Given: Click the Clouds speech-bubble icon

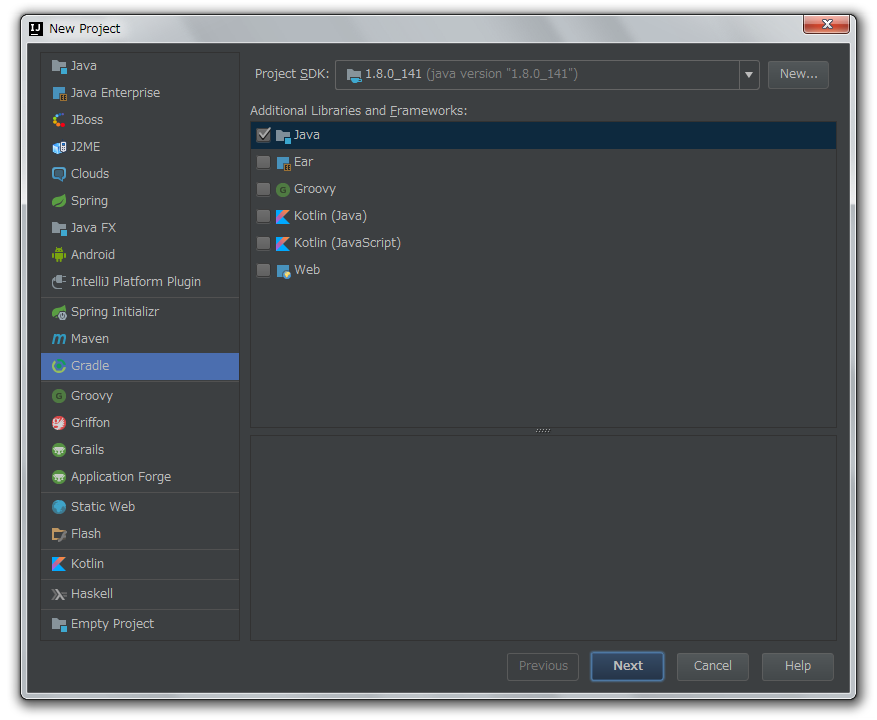Looking at the screenshot, I should [59, 174].
